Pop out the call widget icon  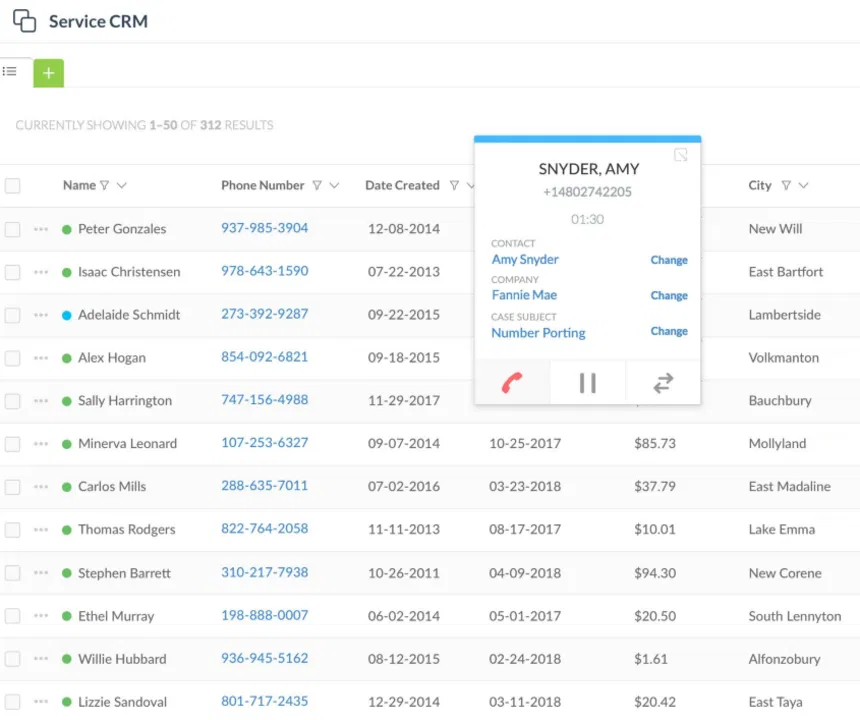coord(681,155)
